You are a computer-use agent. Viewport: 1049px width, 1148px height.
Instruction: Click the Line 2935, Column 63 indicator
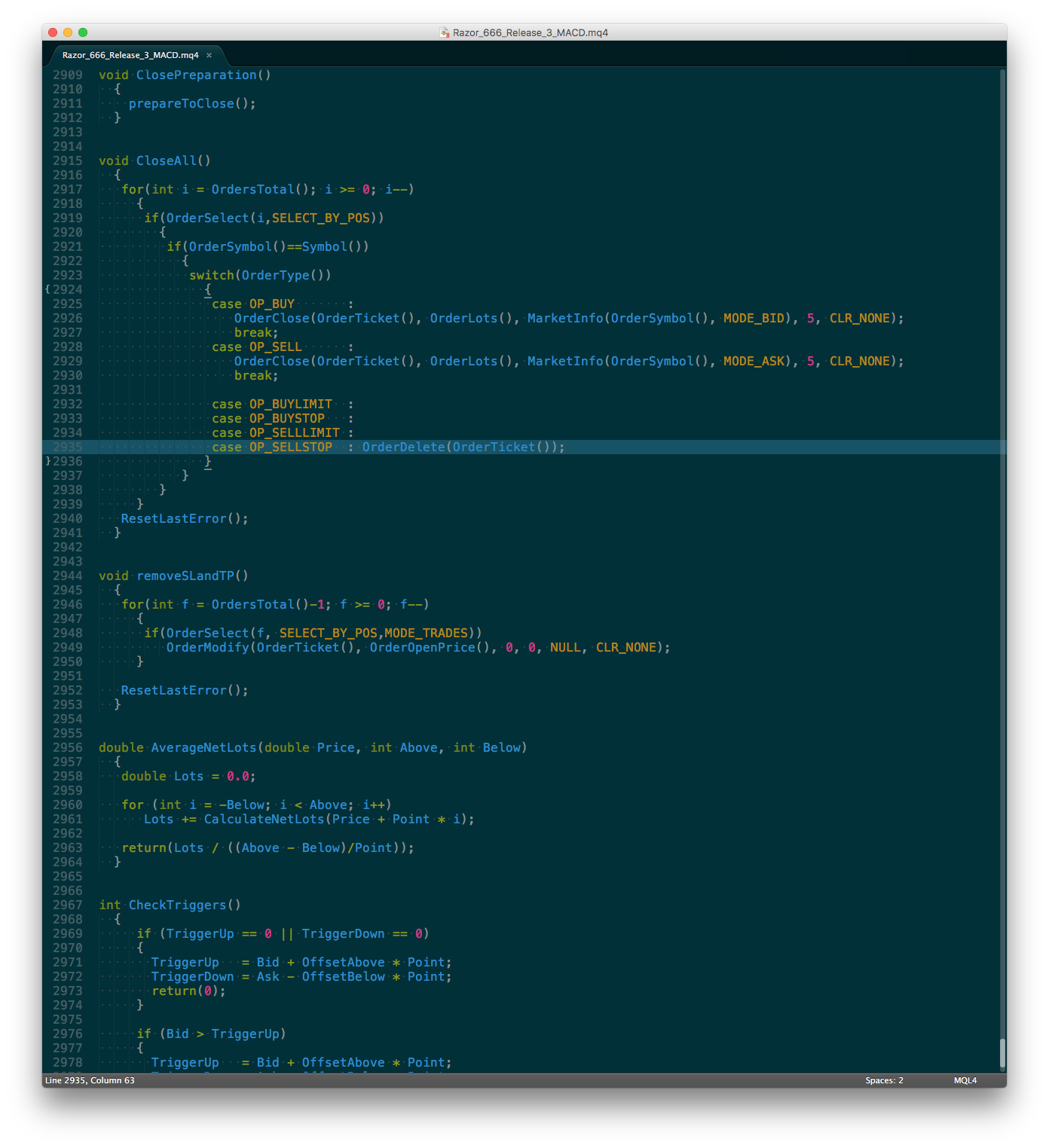point(90,1080)
